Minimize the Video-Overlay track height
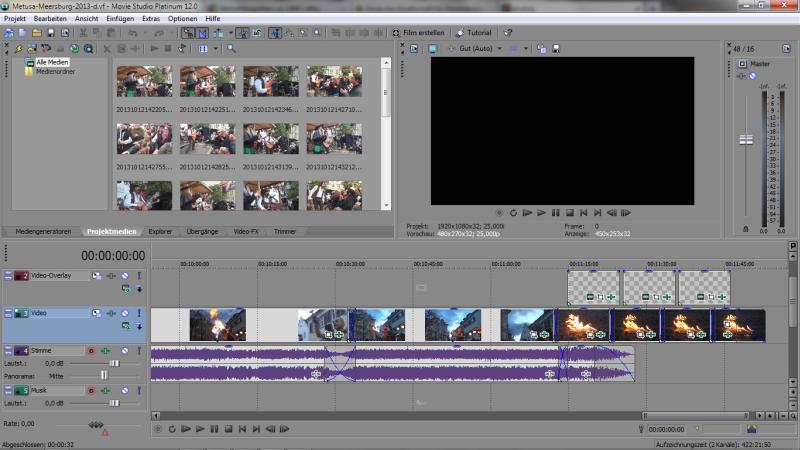800x450 pixels. [x=7, y=275]
